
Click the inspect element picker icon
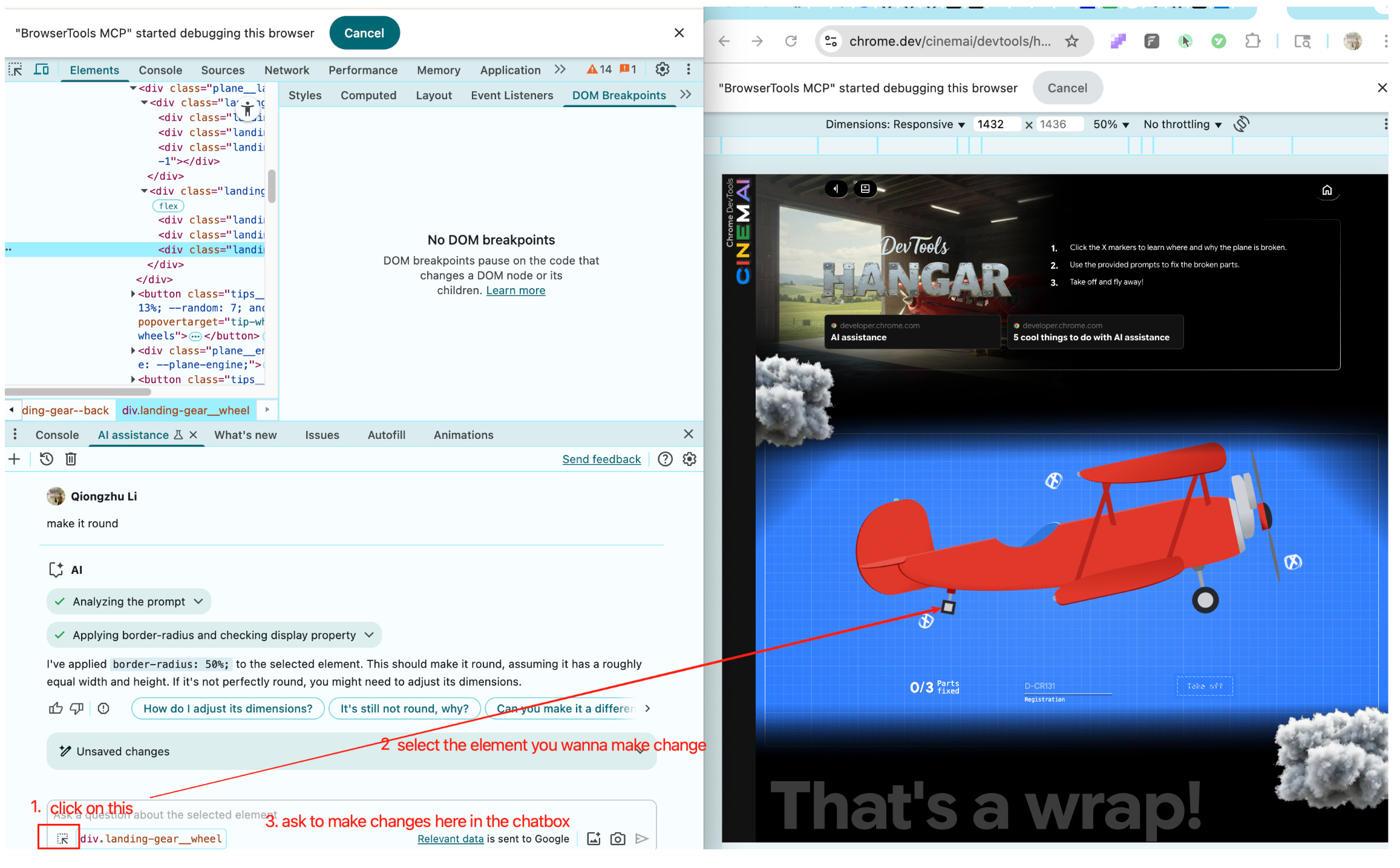pyautogui.click(x=15, y=70)
